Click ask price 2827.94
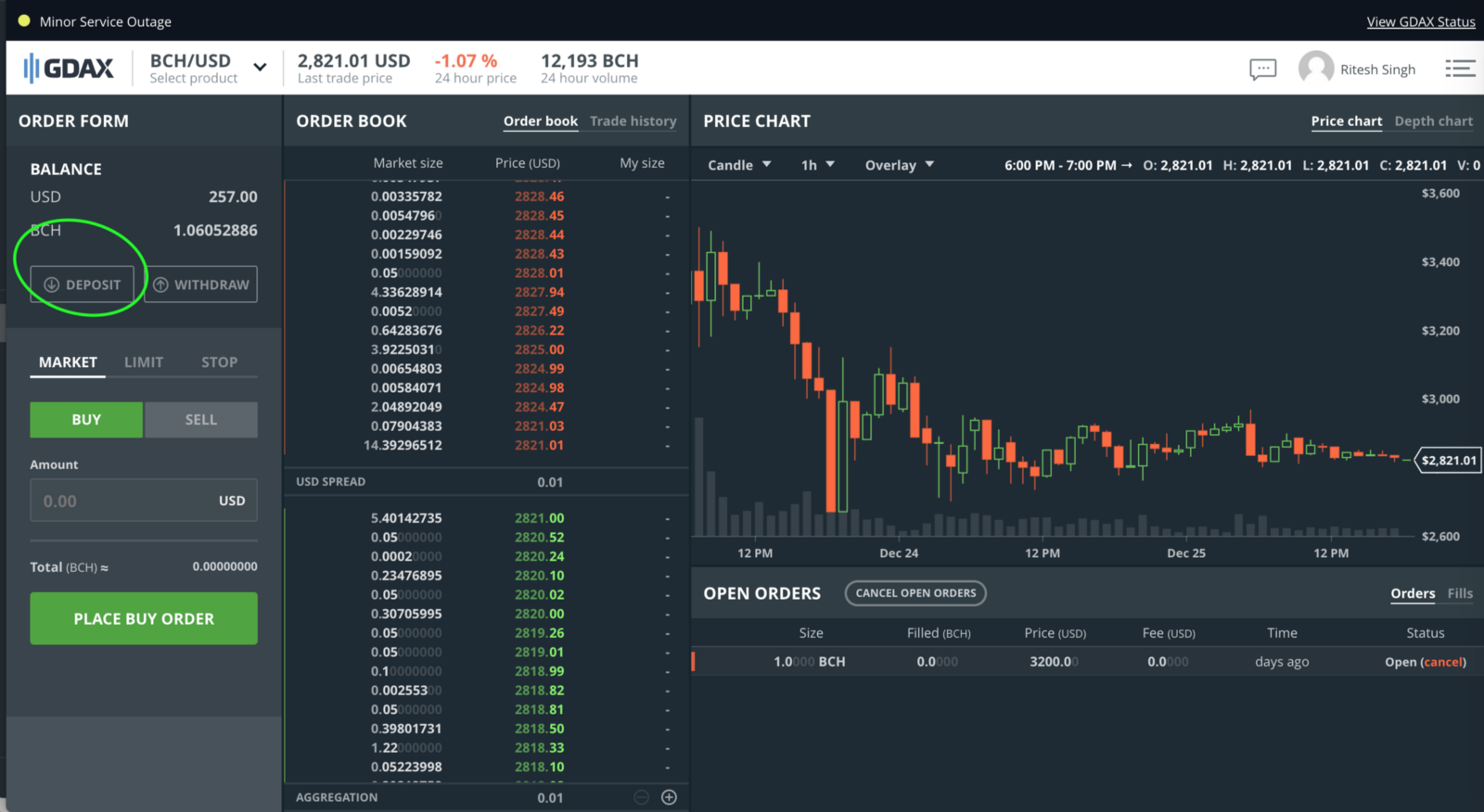1484x812 pixels. [539, 292]
